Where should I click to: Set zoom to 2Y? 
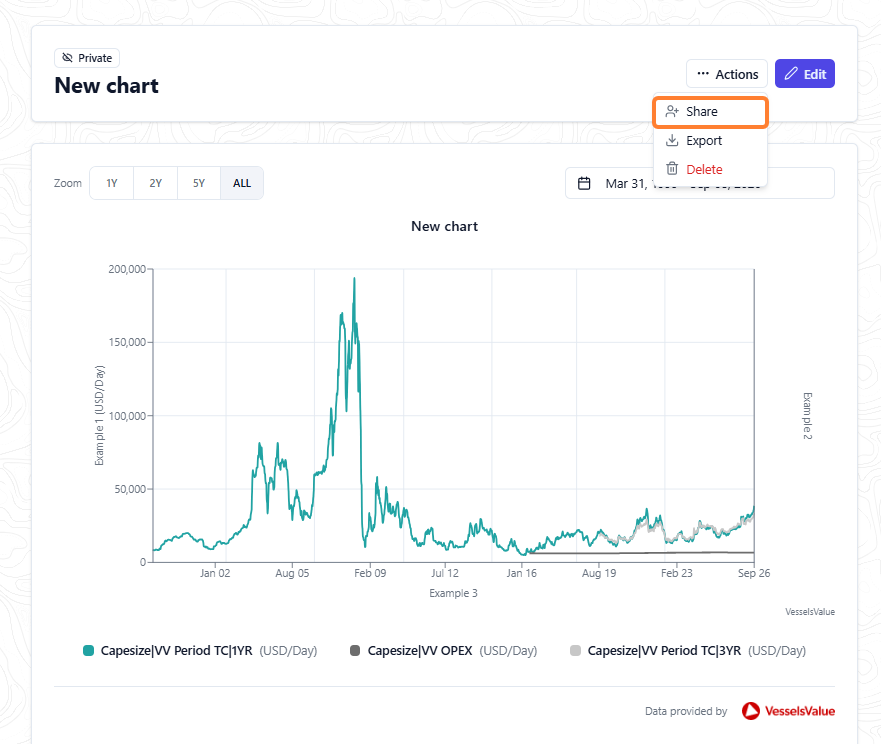pyautogui.click(x=156, y=183)
